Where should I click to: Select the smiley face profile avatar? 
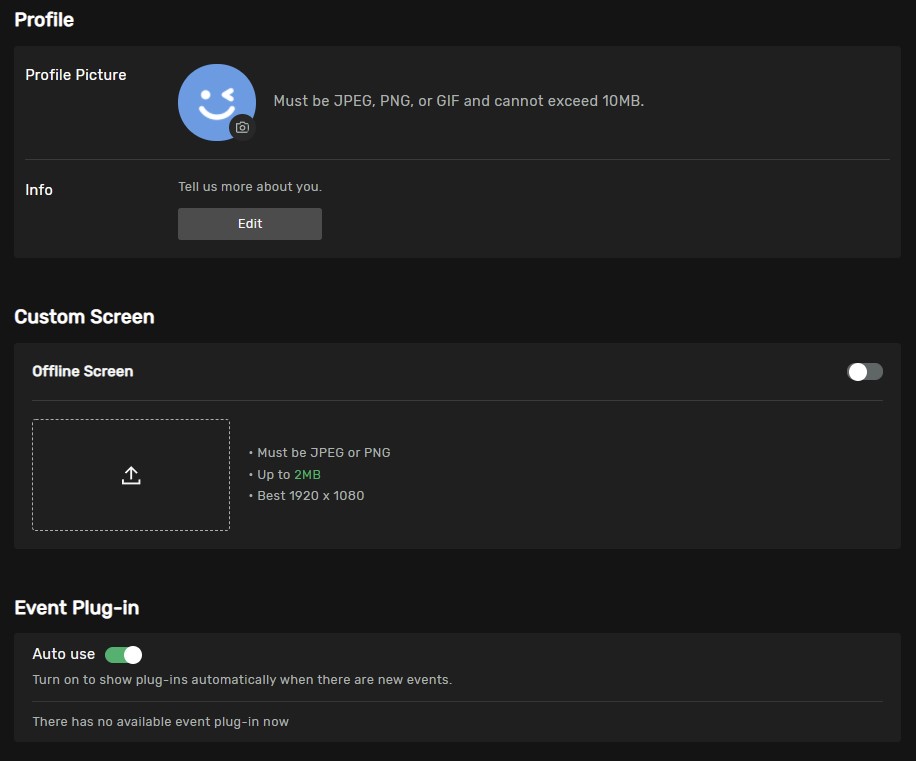[x=213, y=100]
